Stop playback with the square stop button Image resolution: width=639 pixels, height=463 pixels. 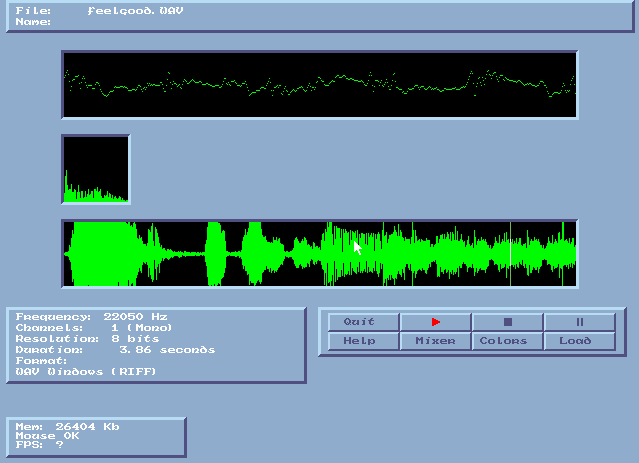(x=507, y=322)
